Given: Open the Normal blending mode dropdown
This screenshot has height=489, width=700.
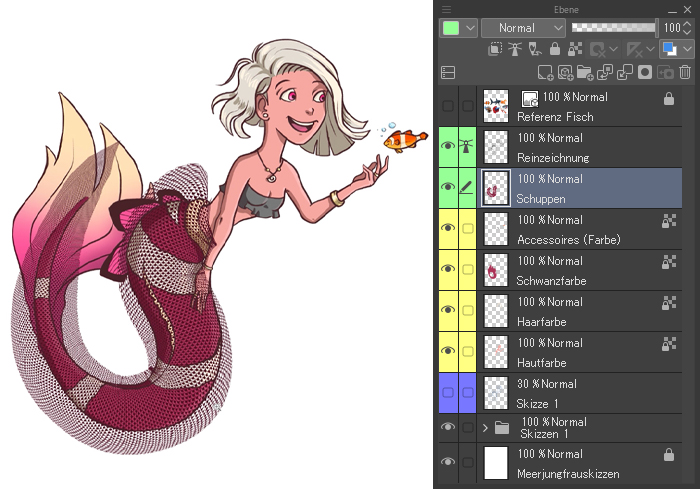Looking at the screenshot, I should click(524, 28).
